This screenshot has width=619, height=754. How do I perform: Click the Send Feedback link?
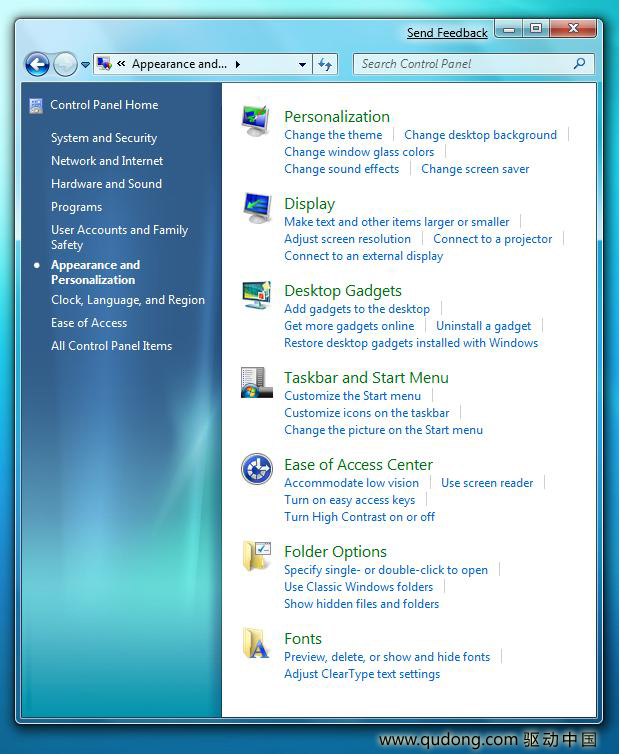click(447, 33)
